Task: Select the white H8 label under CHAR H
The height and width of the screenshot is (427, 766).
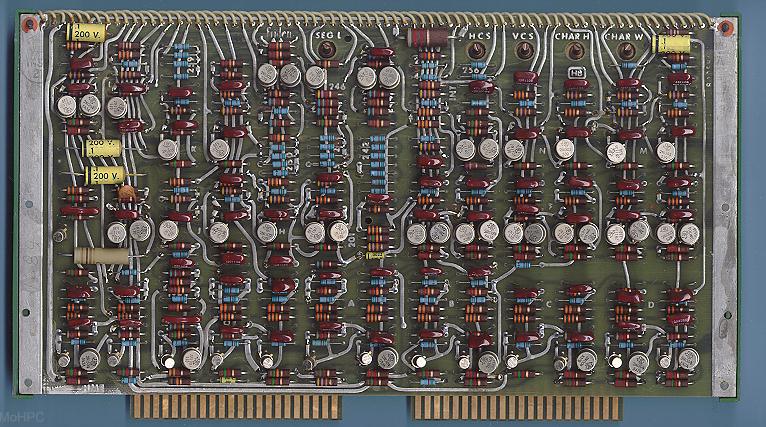Action: 577,72
